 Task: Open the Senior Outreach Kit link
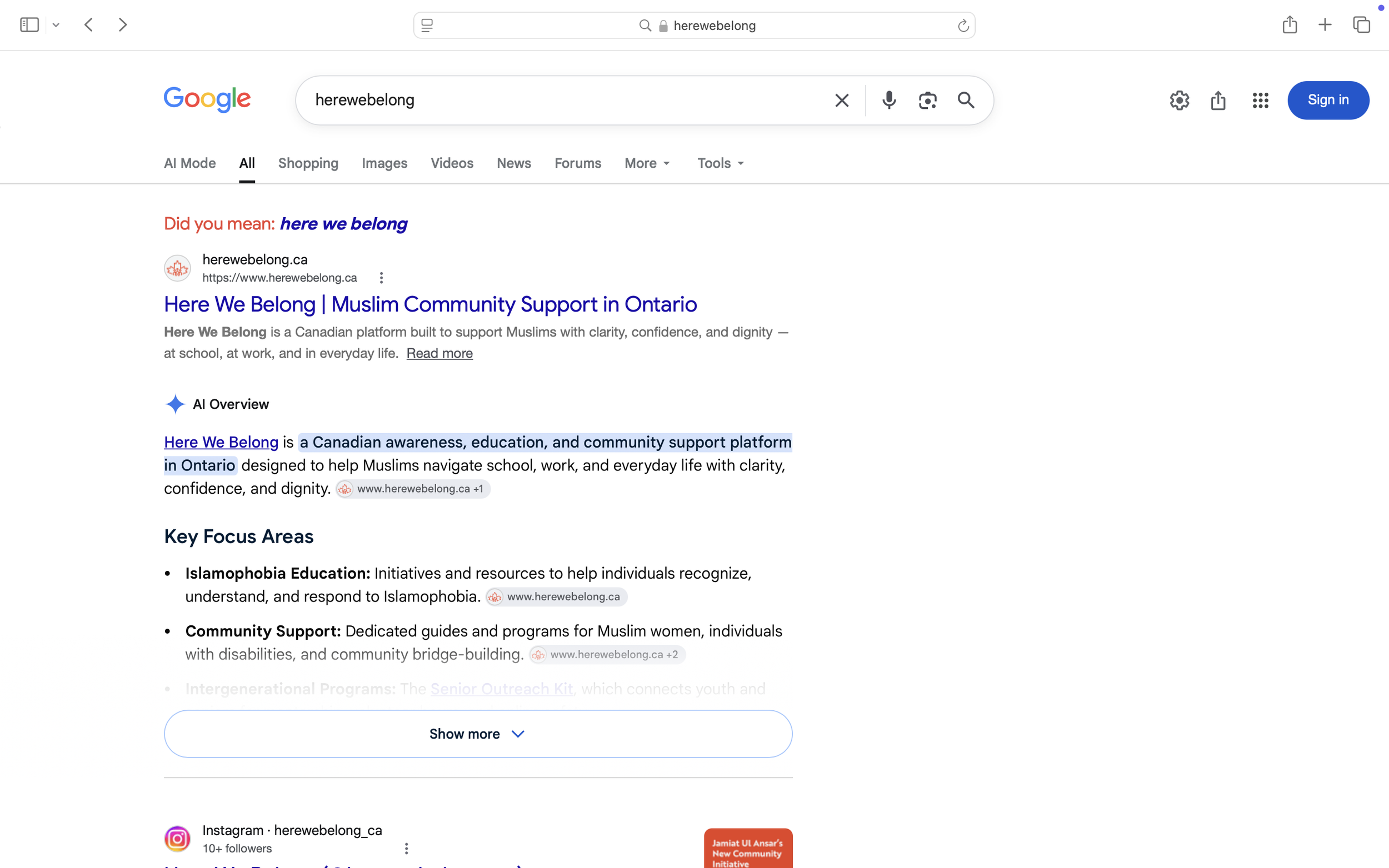click(502, 689)
